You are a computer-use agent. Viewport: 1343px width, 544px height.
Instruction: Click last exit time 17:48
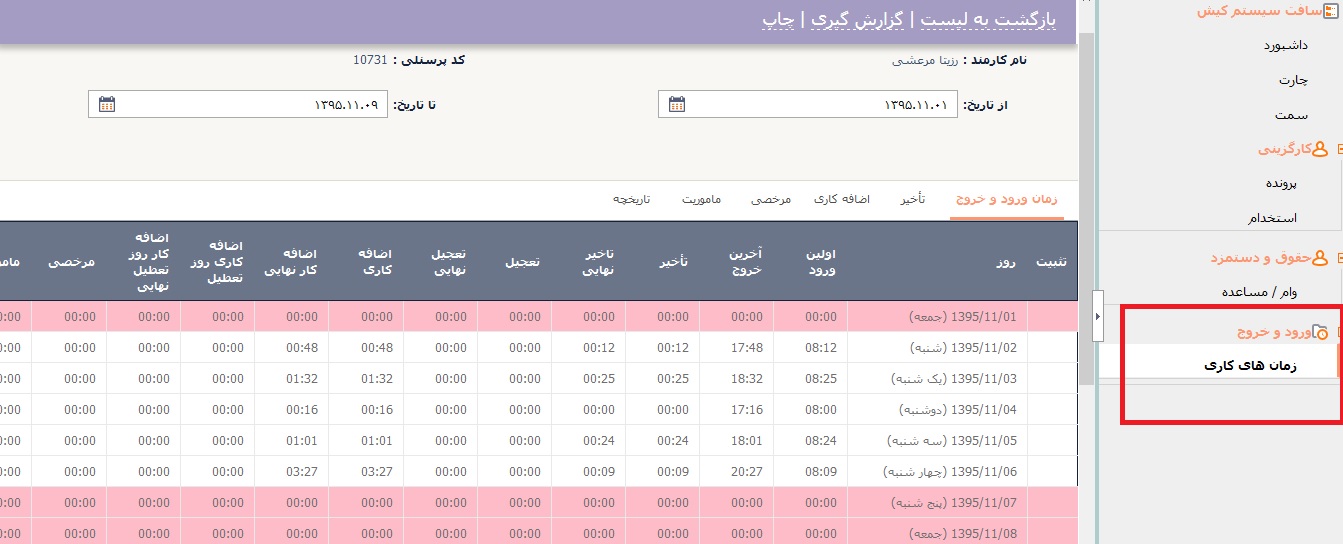pyautogui.click(x=747, y=348)
